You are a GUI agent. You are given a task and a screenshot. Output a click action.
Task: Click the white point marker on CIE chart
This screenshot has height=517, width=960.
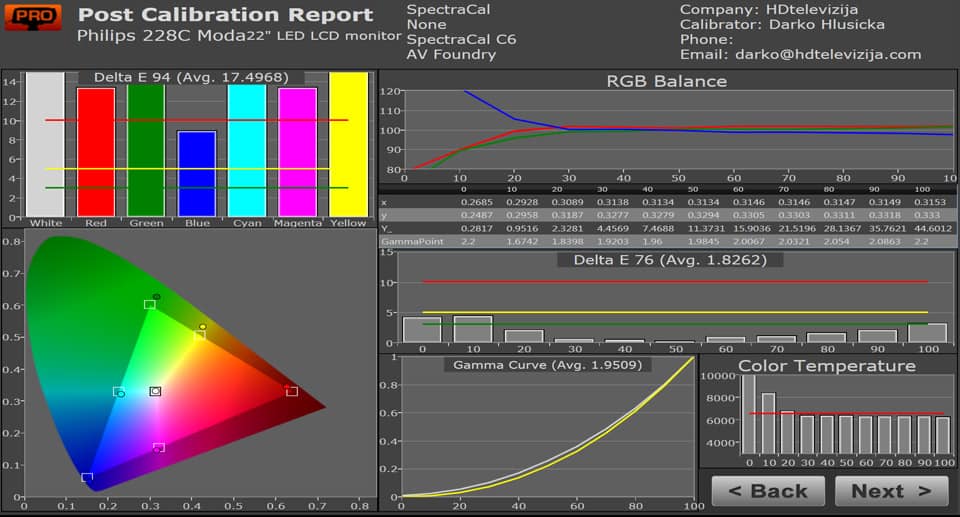pos(156,391)
